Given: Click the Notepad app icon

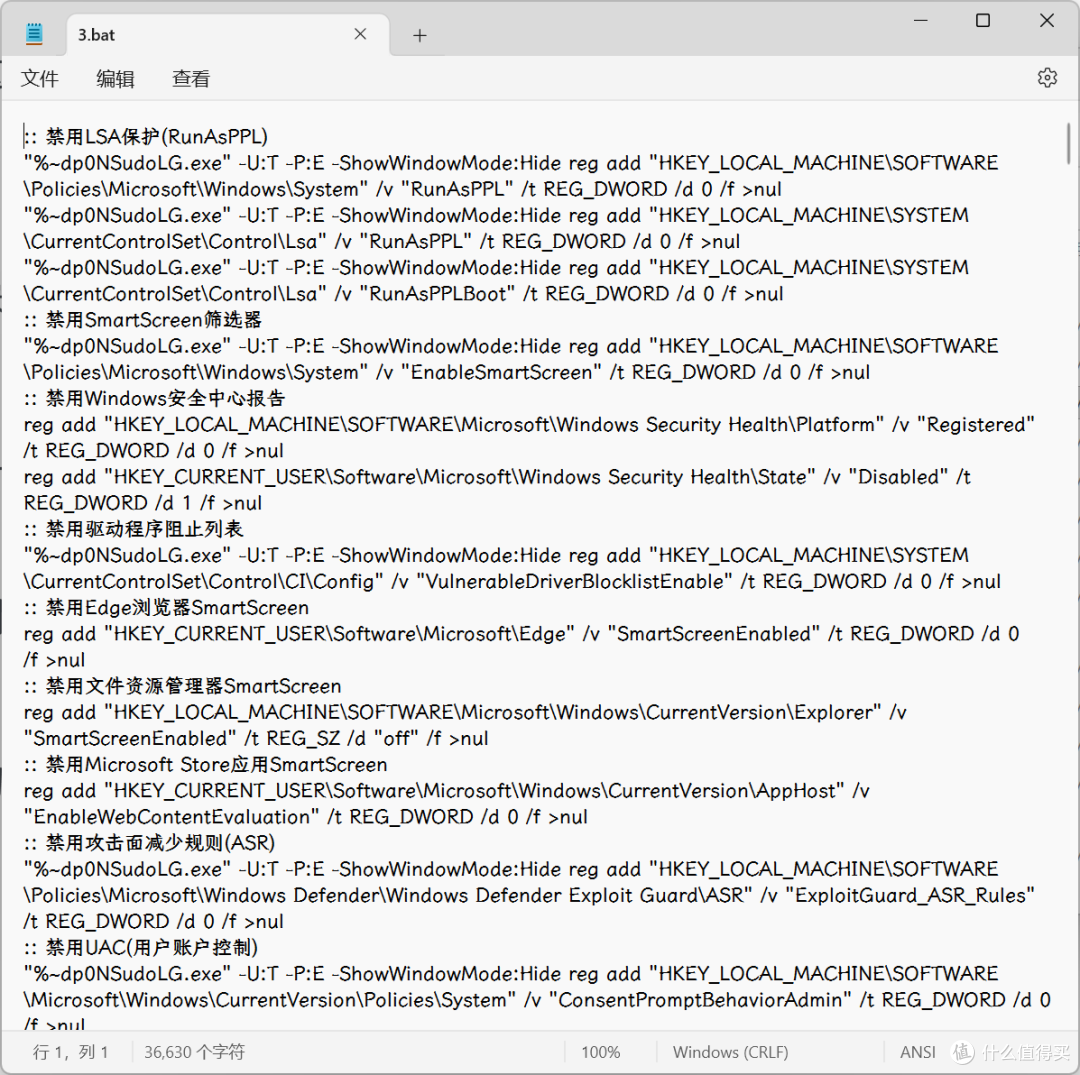Looking at the screenshot, I should 34,34.
